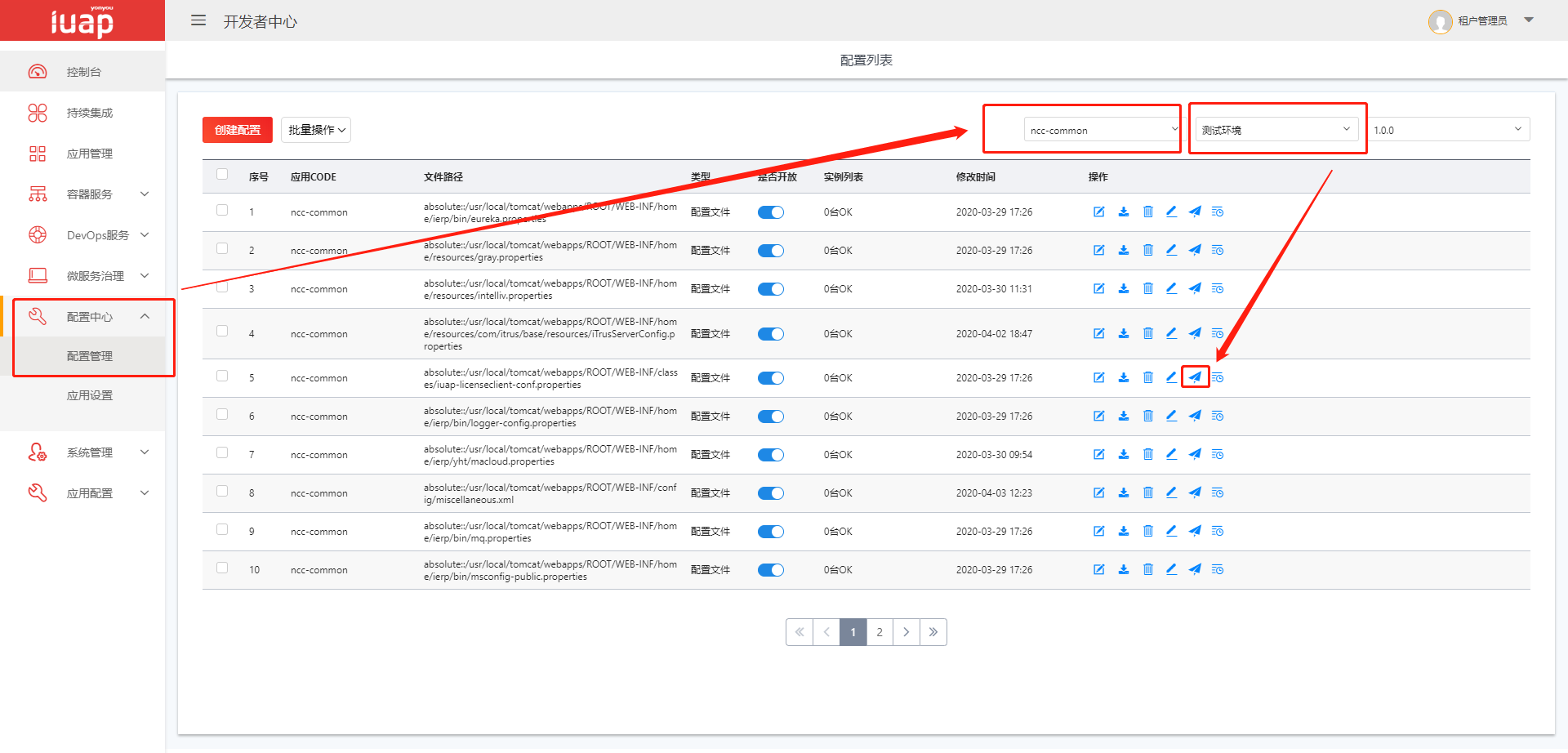Download the config file in row 9

pos(1124,531)
